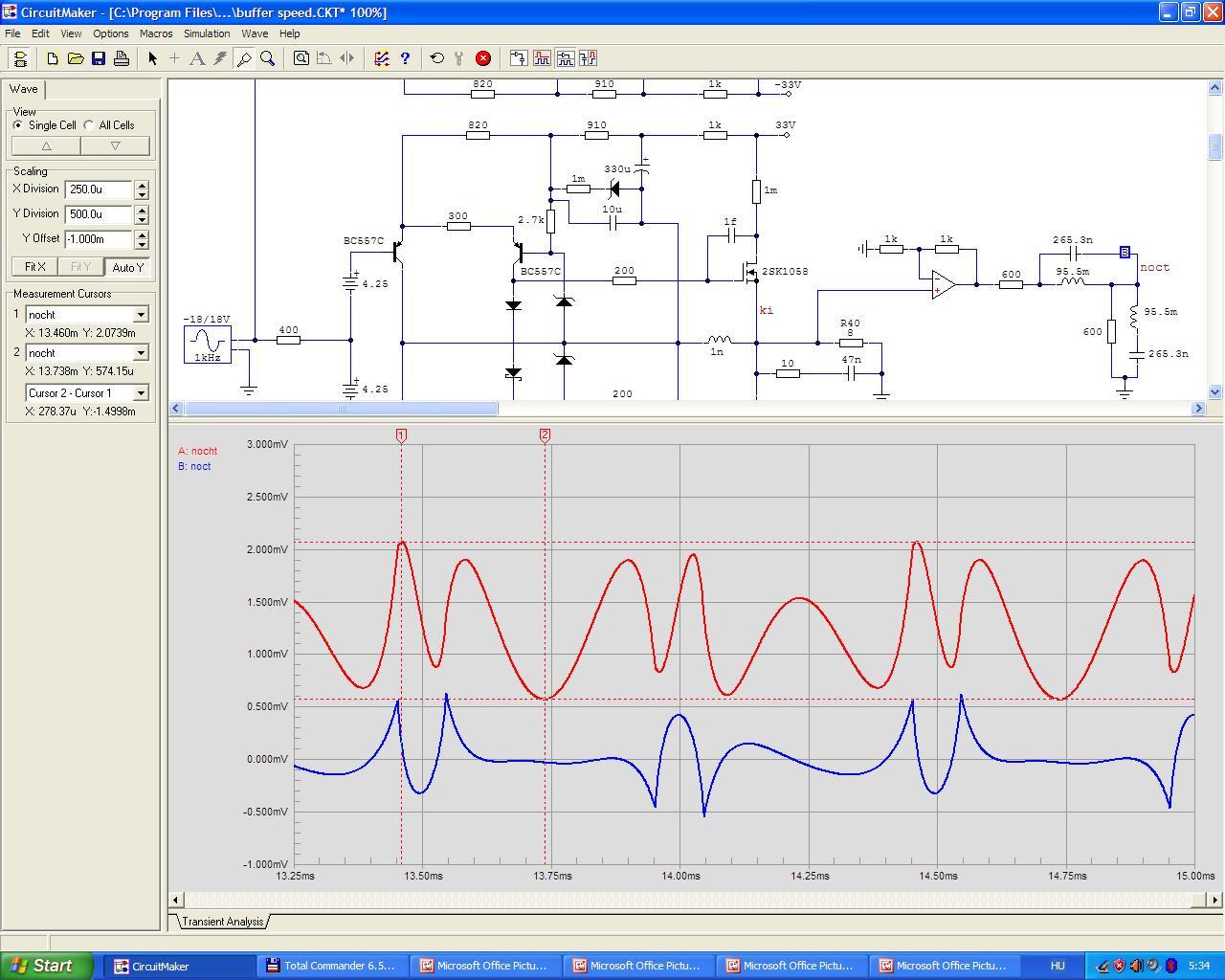Click the Open folder icon

[76, 58]
